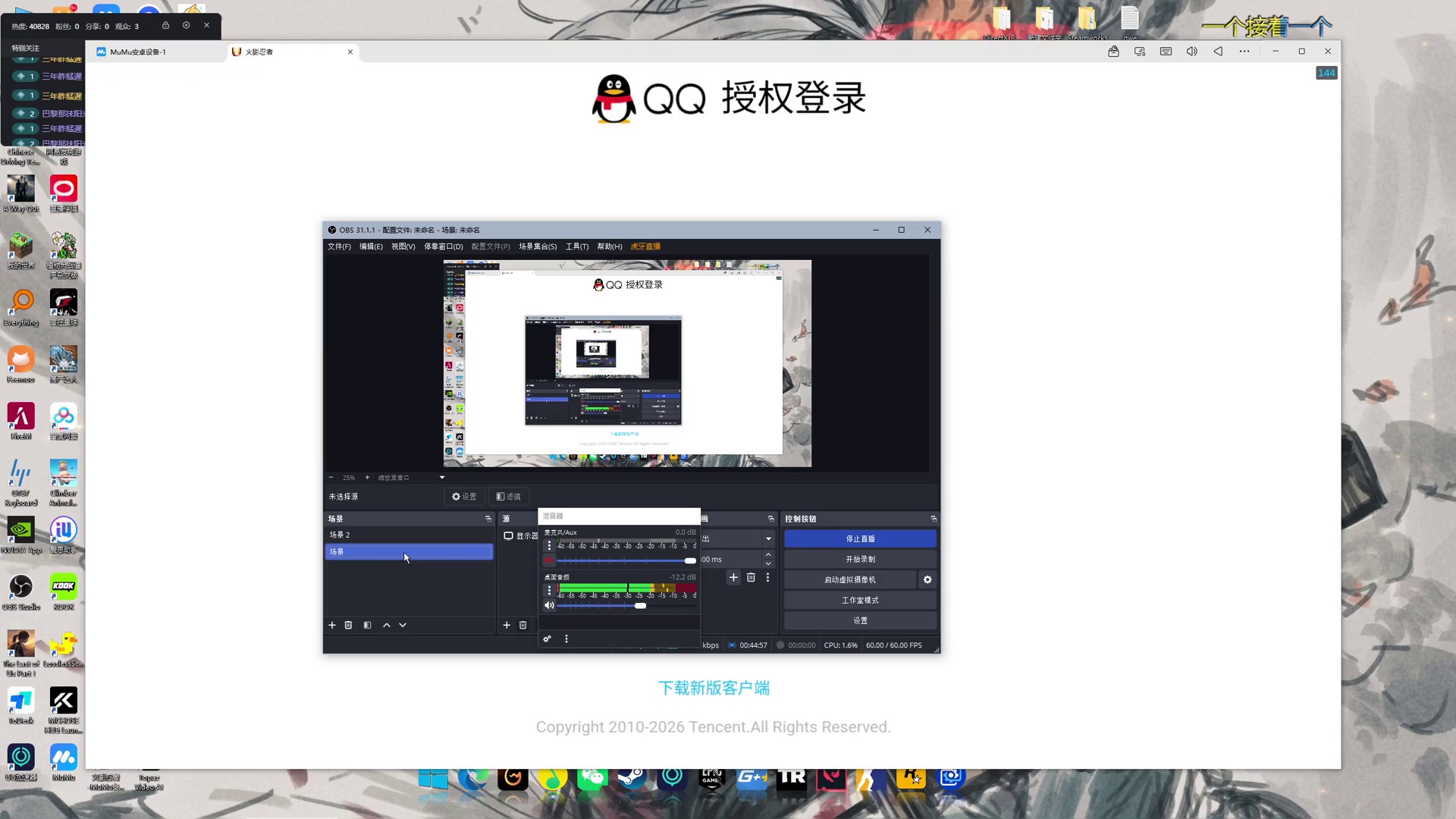Click the MuMu toolbar volume icon

tap(1191, 52)
